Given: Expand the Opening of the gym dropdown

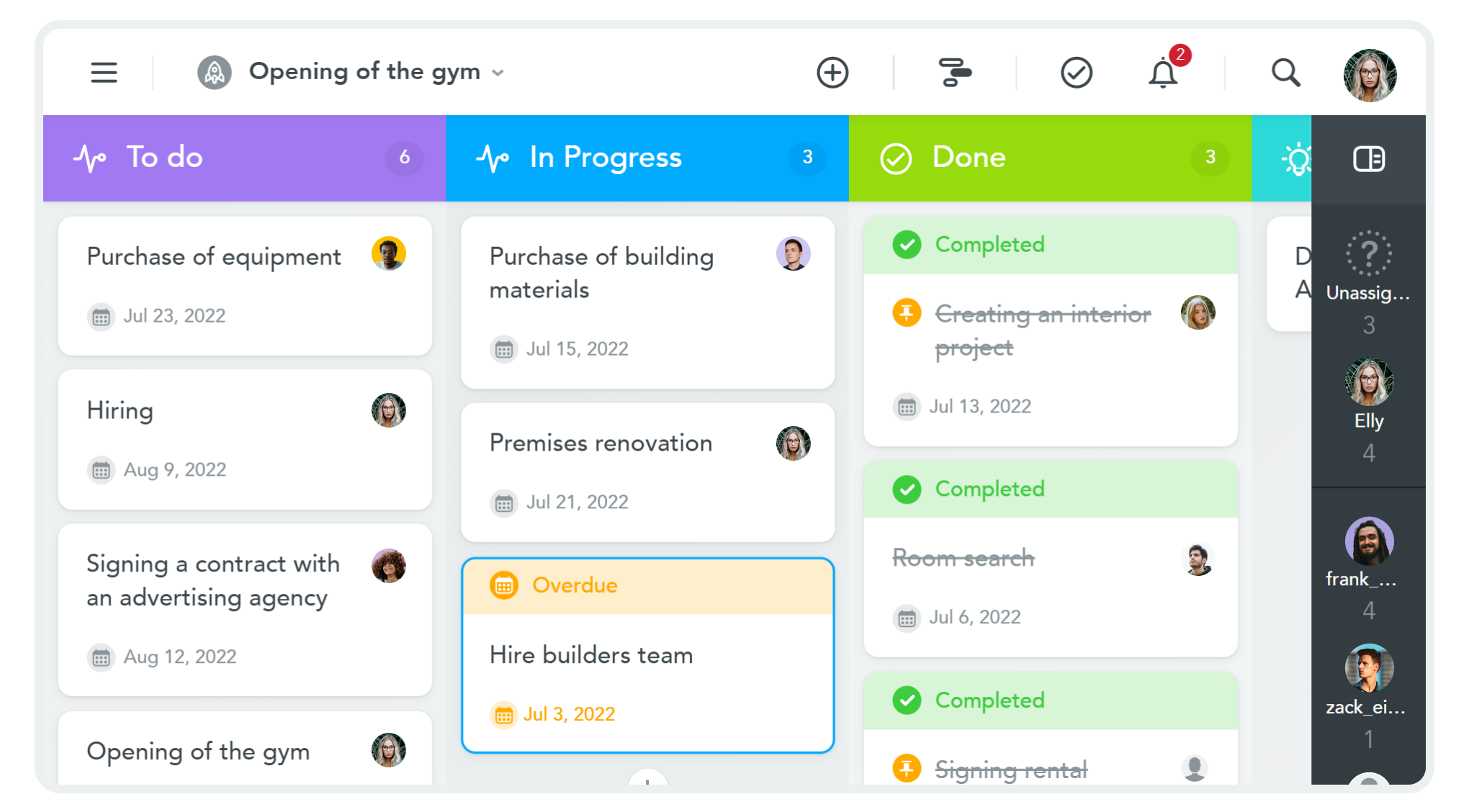Looking at the screenshot, I should click(x=498, y=73).
